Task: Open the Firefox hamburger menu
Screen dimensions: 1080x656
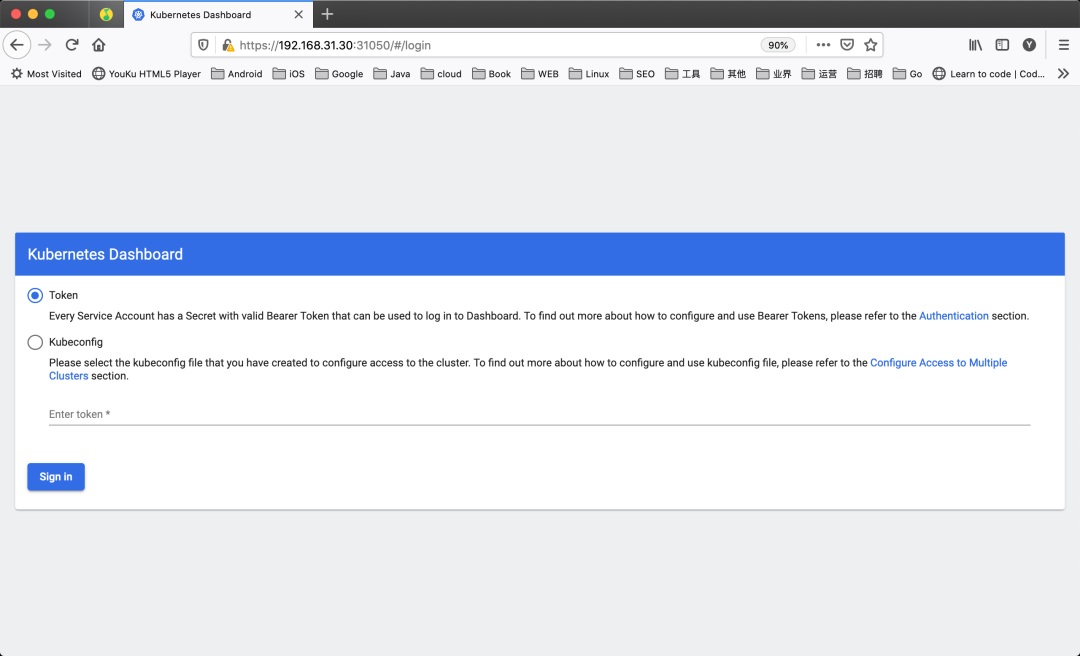Action: (1063, 45)
